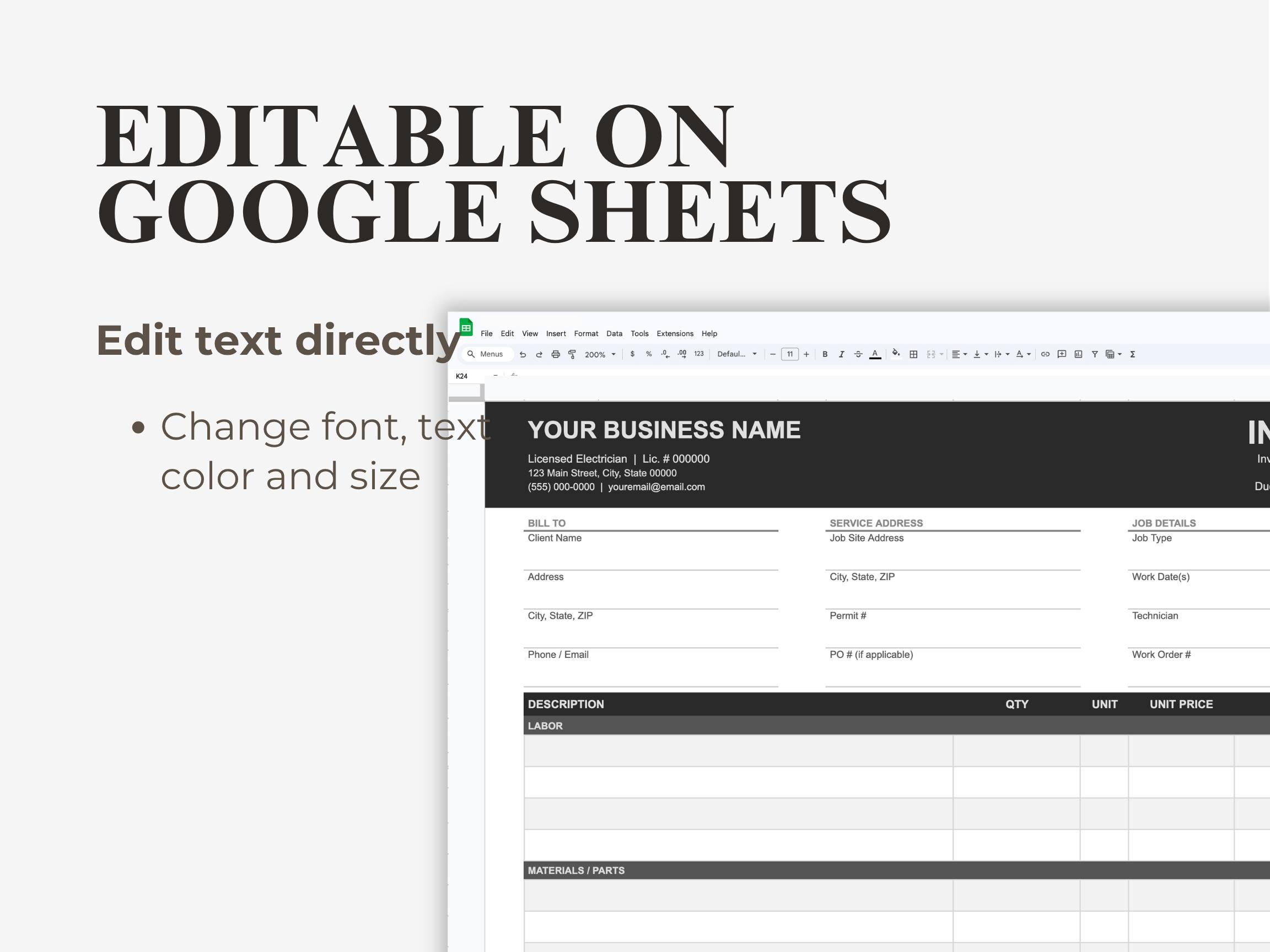Increase decimal places

682,354
